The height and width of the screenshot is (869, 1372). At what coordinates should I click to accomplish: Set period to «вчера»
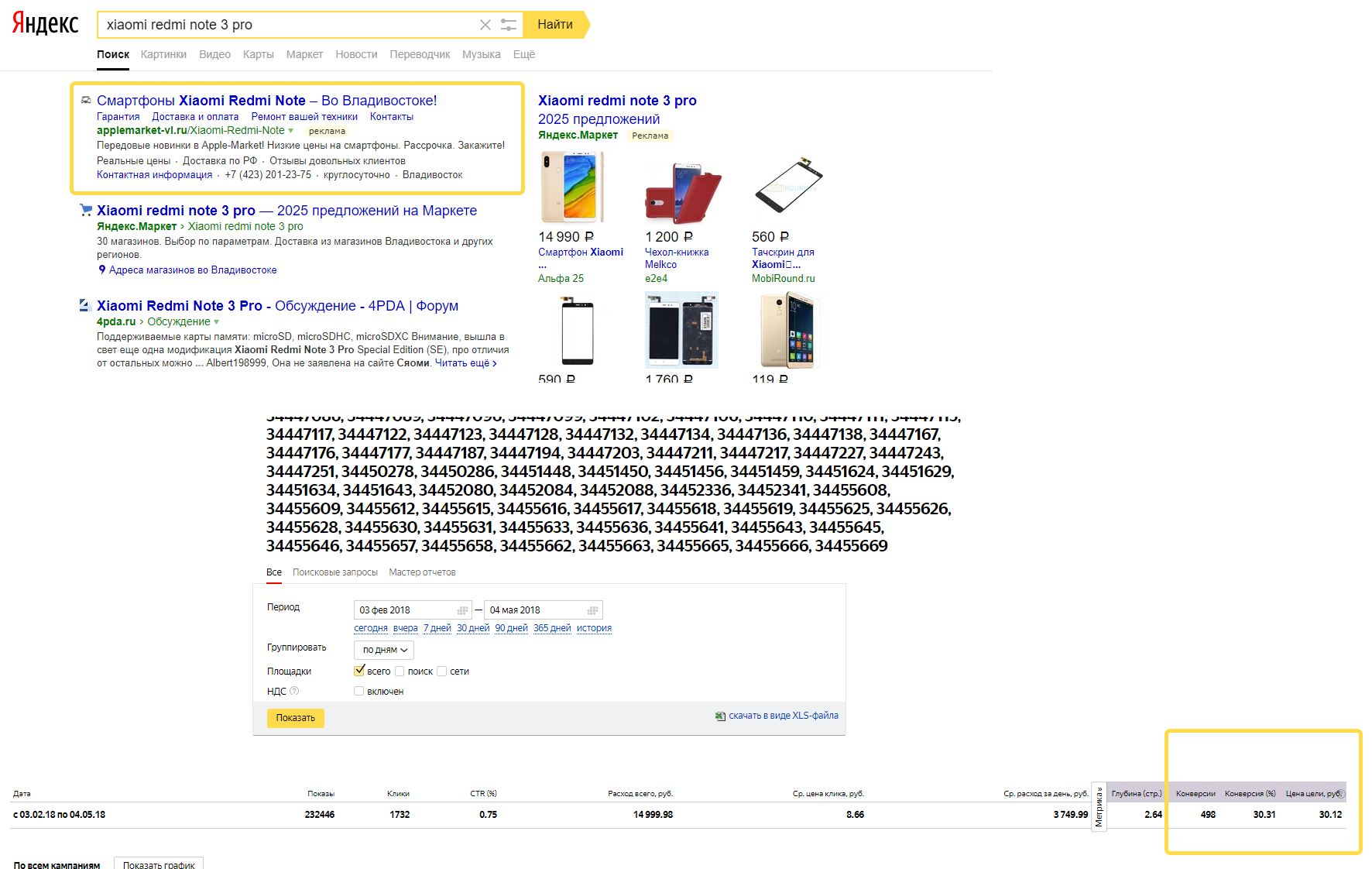click(x=406, y=628)
